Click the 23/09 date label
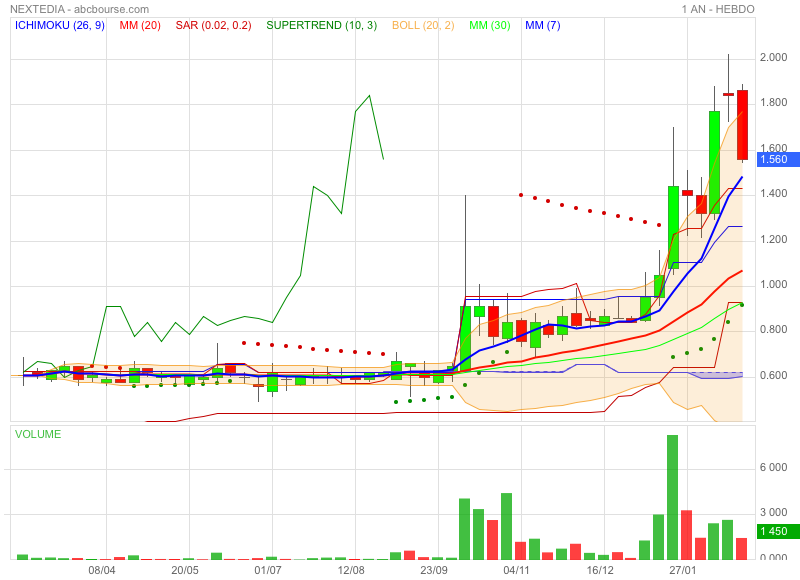 [434, 570]
